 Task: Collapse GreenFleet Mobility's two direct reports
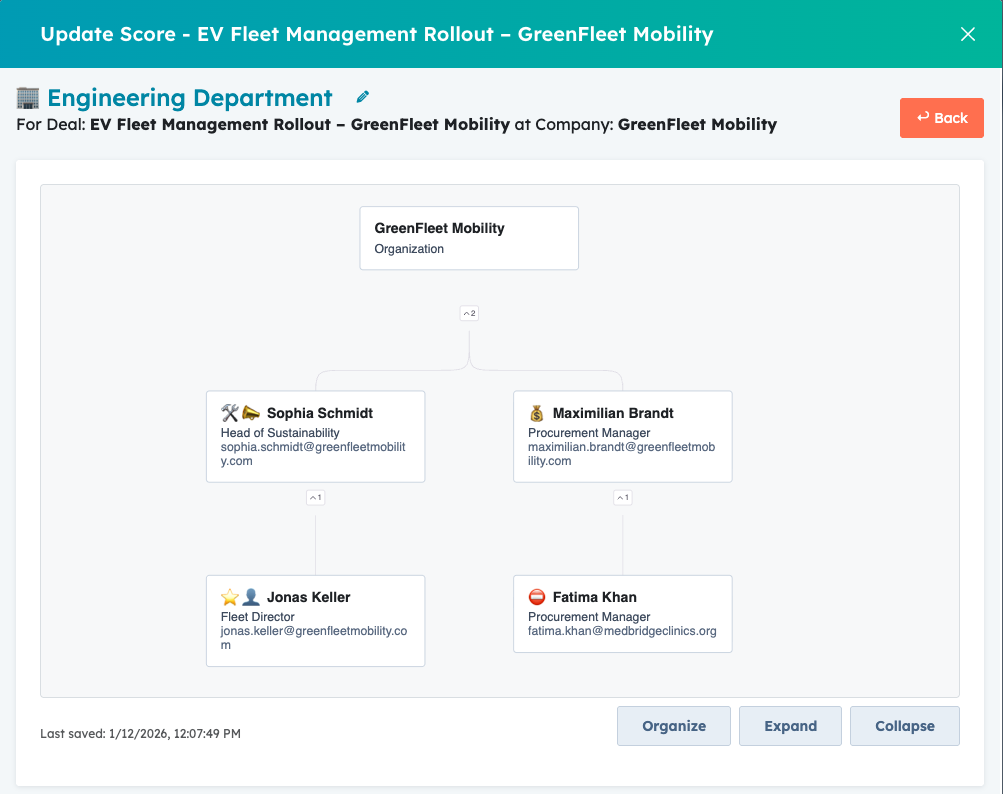469,313
